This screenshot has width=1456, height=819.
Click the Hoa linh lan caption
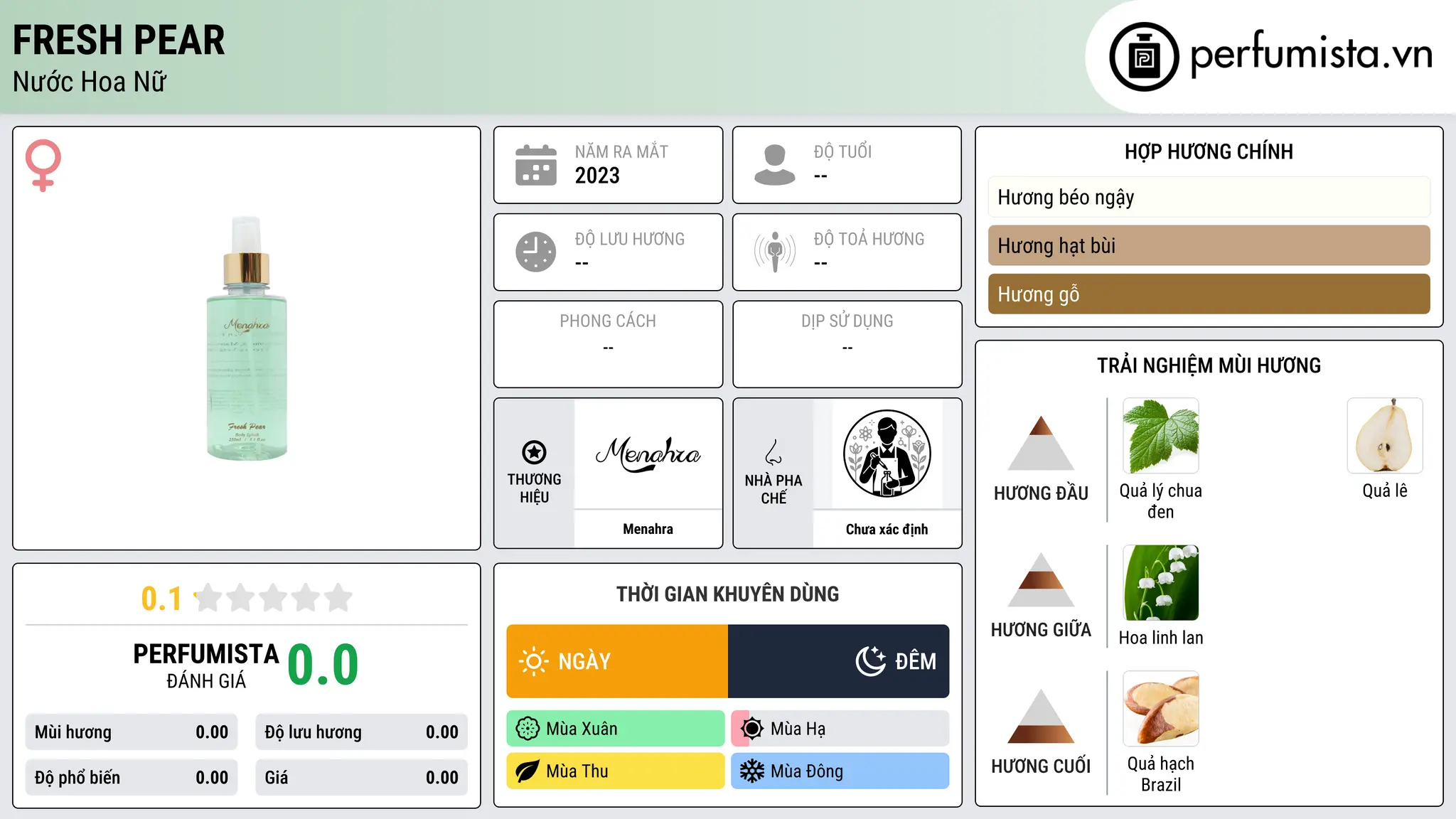[x=1161, y=638]
